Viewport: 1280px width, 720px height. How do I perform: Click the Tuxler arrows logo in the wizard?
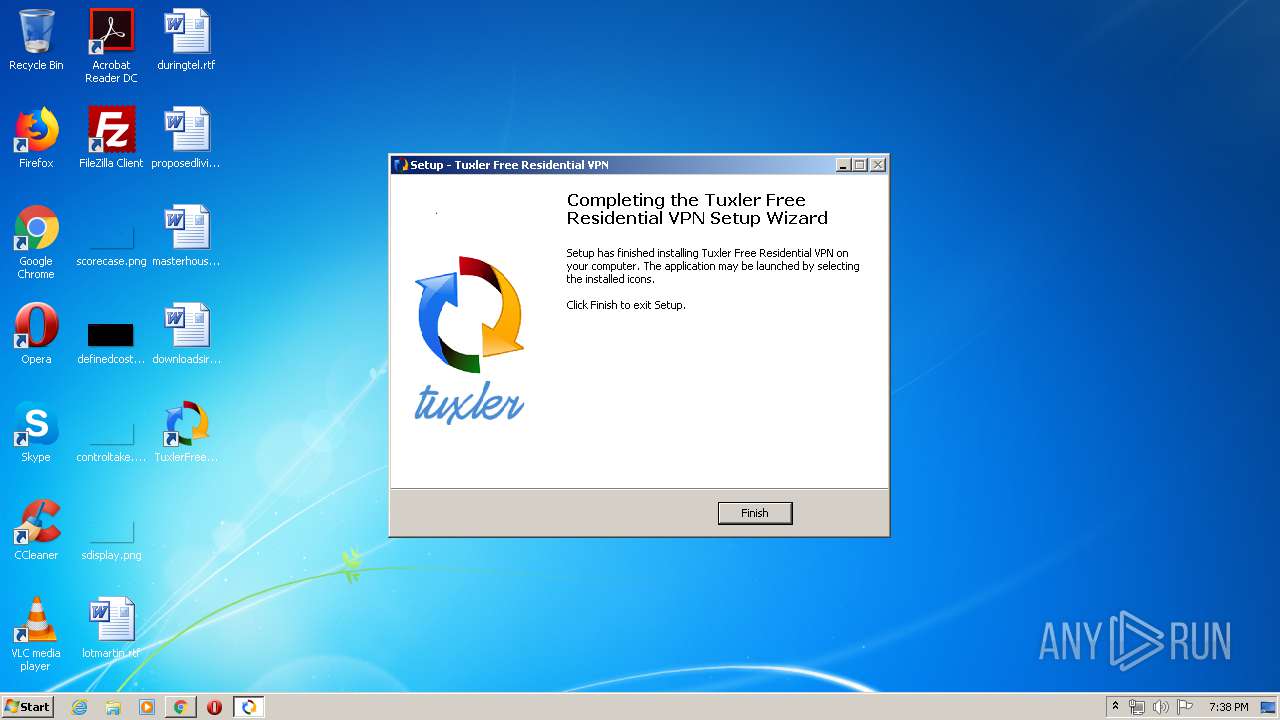470,315
